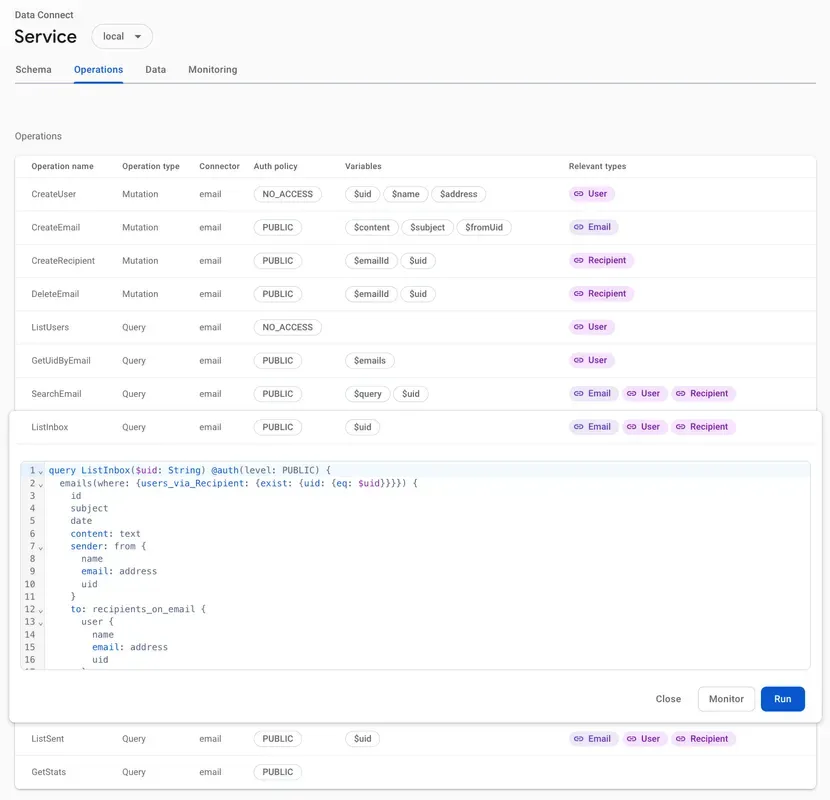
Task: Open the local service dropdown
Action: 122,37
